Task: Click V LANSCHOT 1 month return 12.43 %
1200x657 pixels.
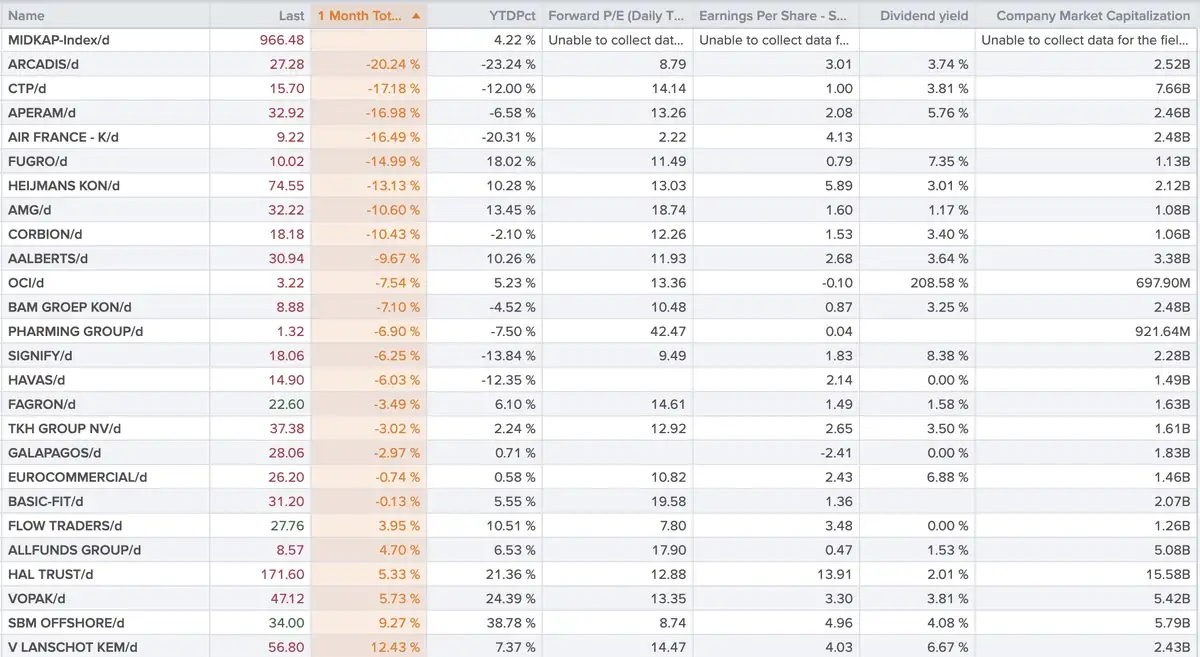Action: tap(394, 646)
